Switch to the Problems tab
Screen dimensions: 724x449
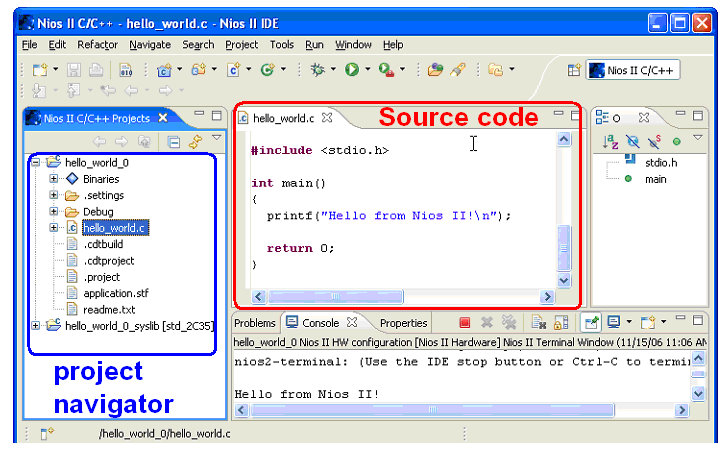254,323
